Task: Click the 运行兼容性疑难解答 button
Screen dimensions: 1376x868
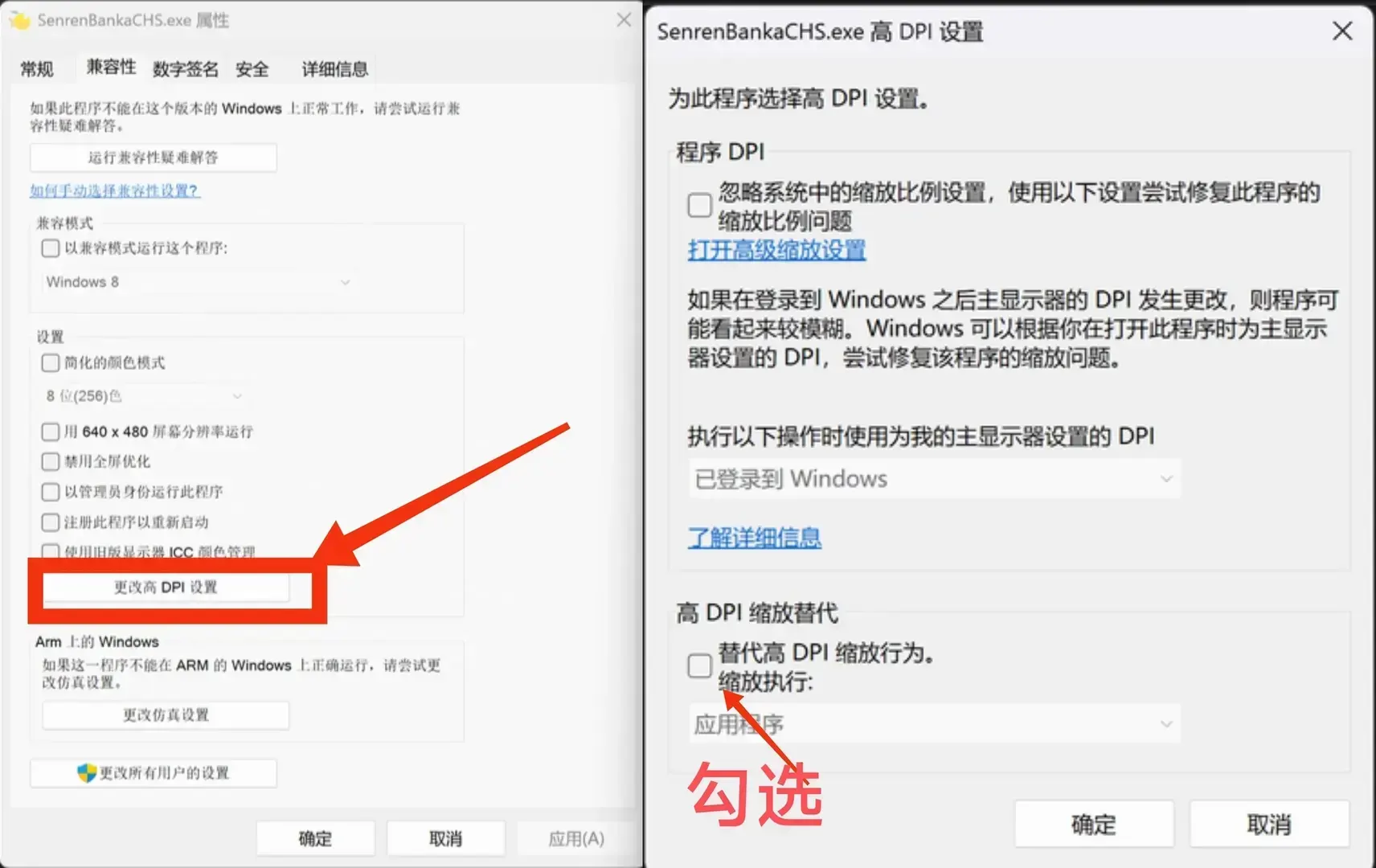Action: (x=154, y=158)
